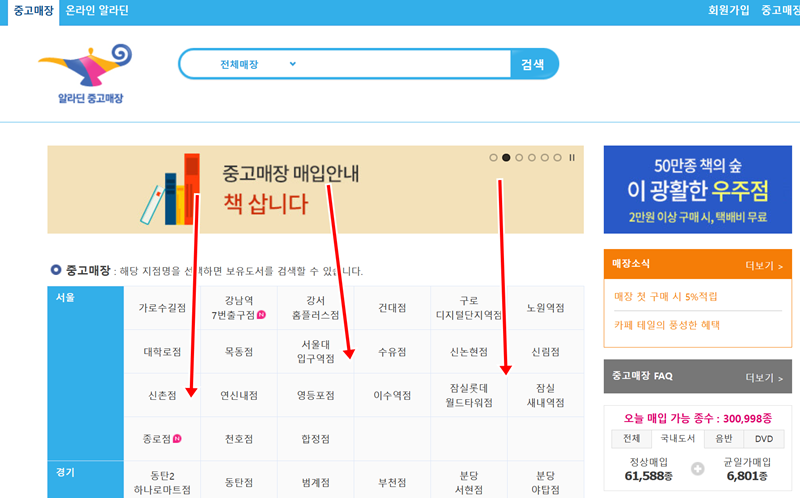This screenshot has height=498, width=800.
Task: Switch to the 온라인 알라딘 tab
Action: 97,11
